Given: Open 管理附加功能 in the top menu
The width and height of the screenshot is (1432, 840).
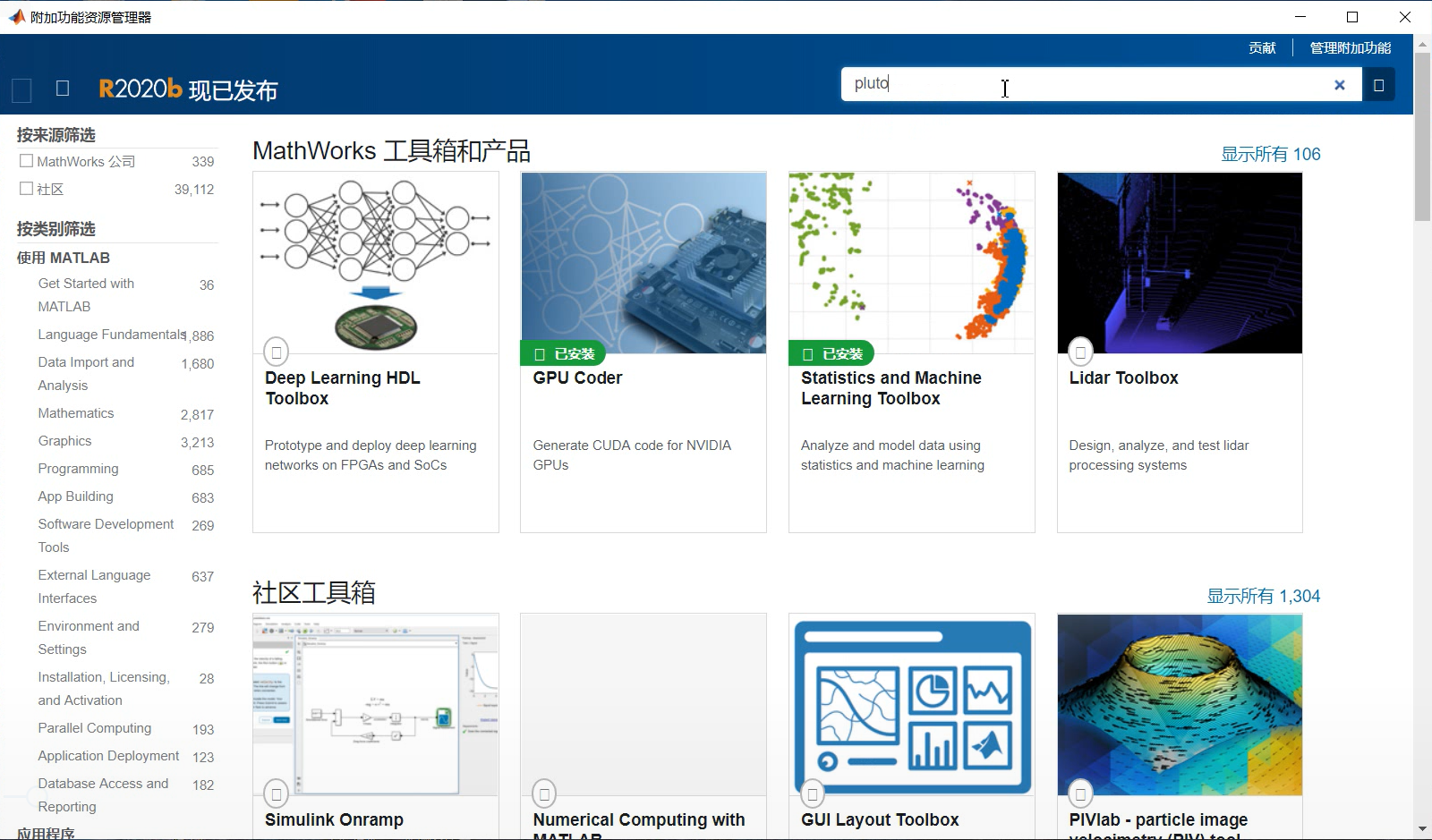Looking at the screenshot, I should point(1349,48).
